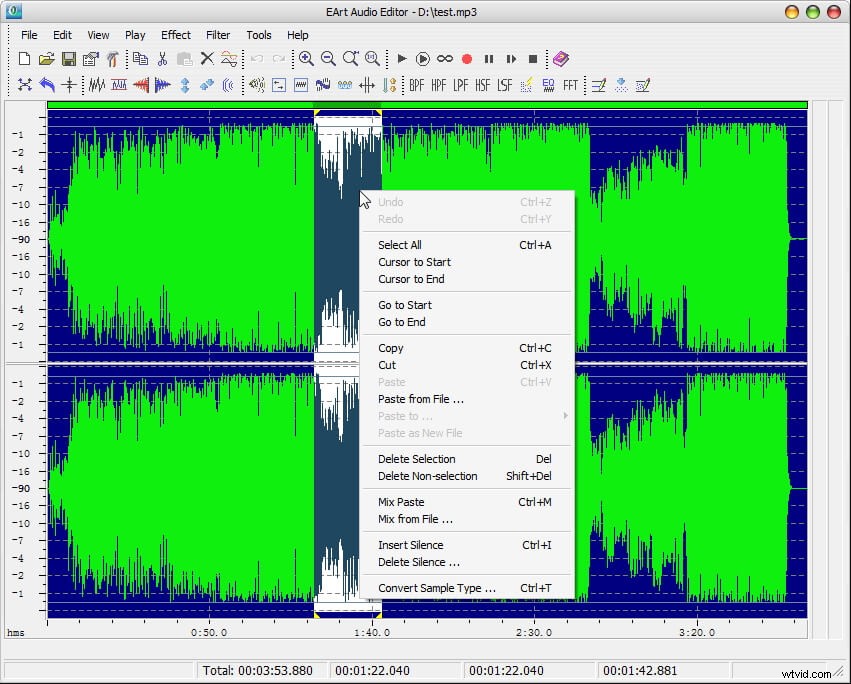Apply the Low Pass Filter (LPF)
Screen dimensions: 851x684
click(x=459, y=85)
